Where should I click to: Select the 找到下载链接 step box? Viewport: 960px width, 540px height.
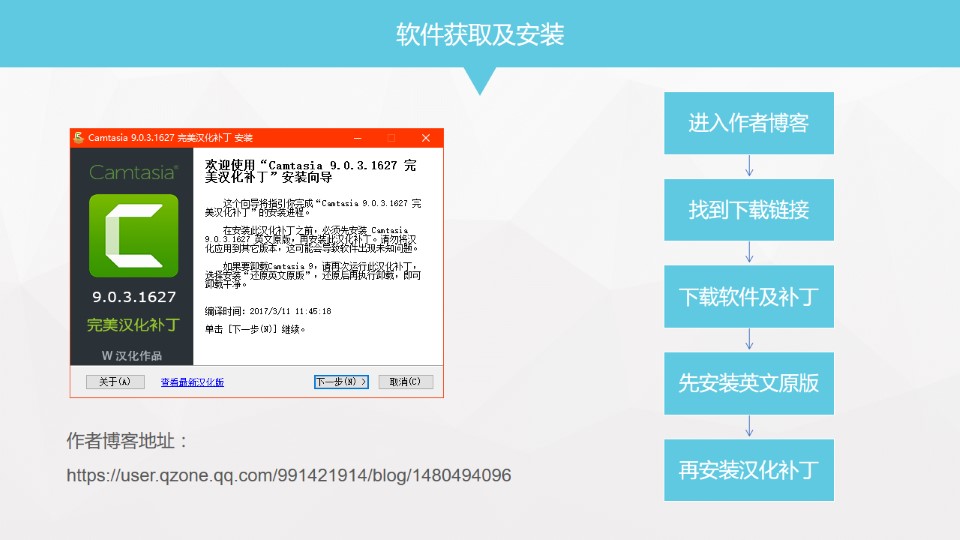[x=748, y=210]
